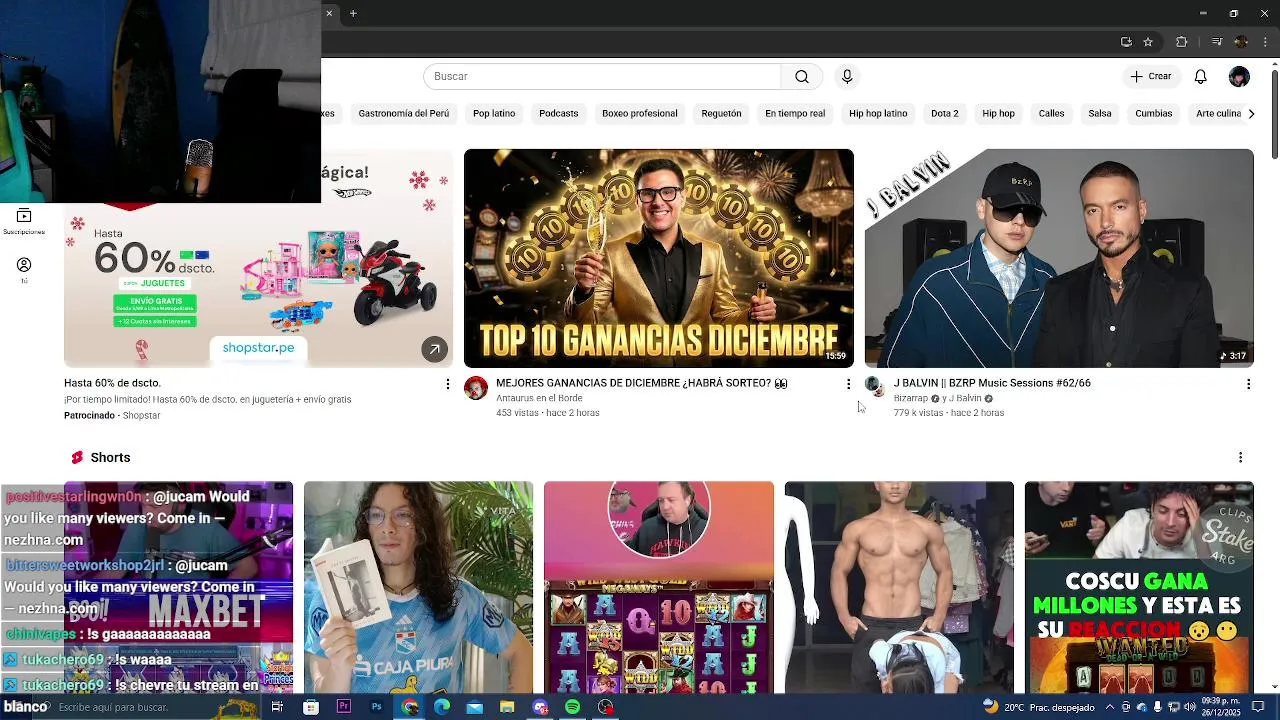The width and height of the screenshot is (1280, 720).
Task: Open the MEJORES GANANCIAS DE DICIEMBRE title
Action: click(642, 383)
